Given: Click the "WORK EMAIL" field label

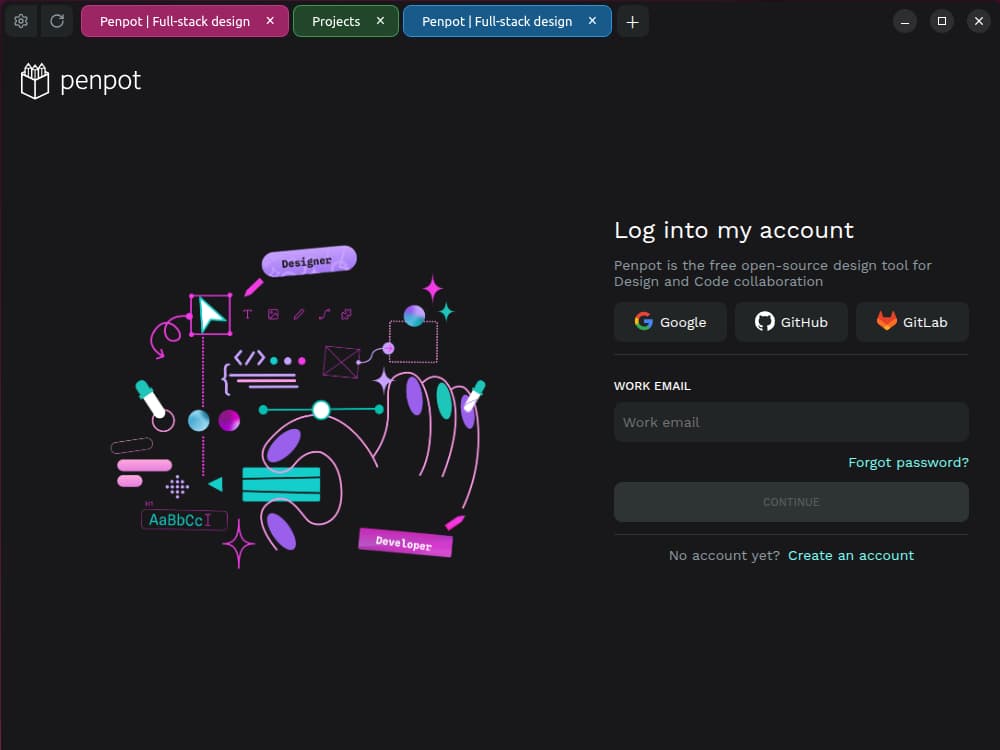Looking at the screenshot, I should pos(652,386).
